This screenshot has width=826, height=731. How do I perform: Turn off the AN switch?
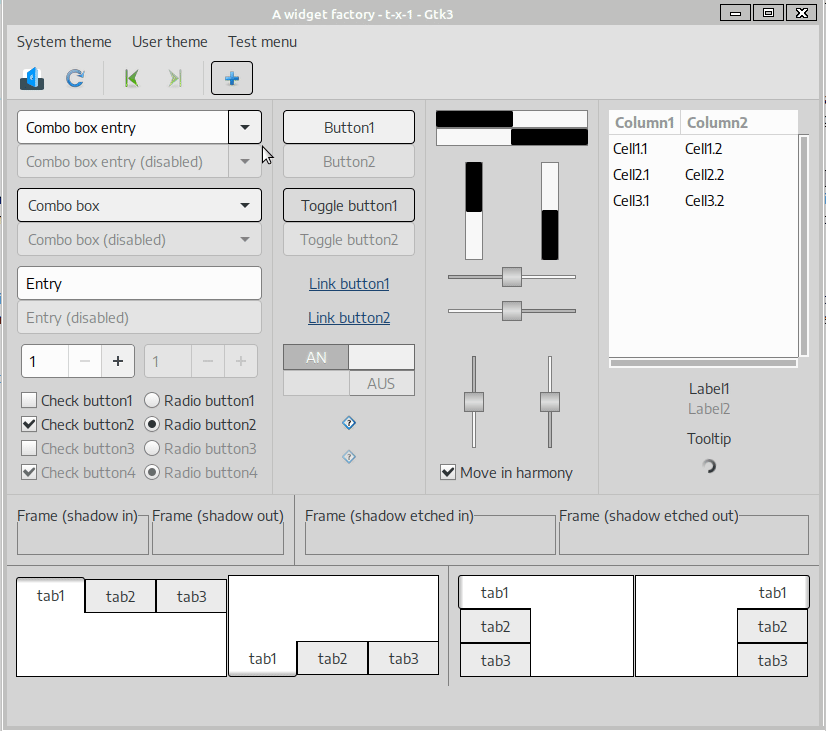[x=349, y=358]
